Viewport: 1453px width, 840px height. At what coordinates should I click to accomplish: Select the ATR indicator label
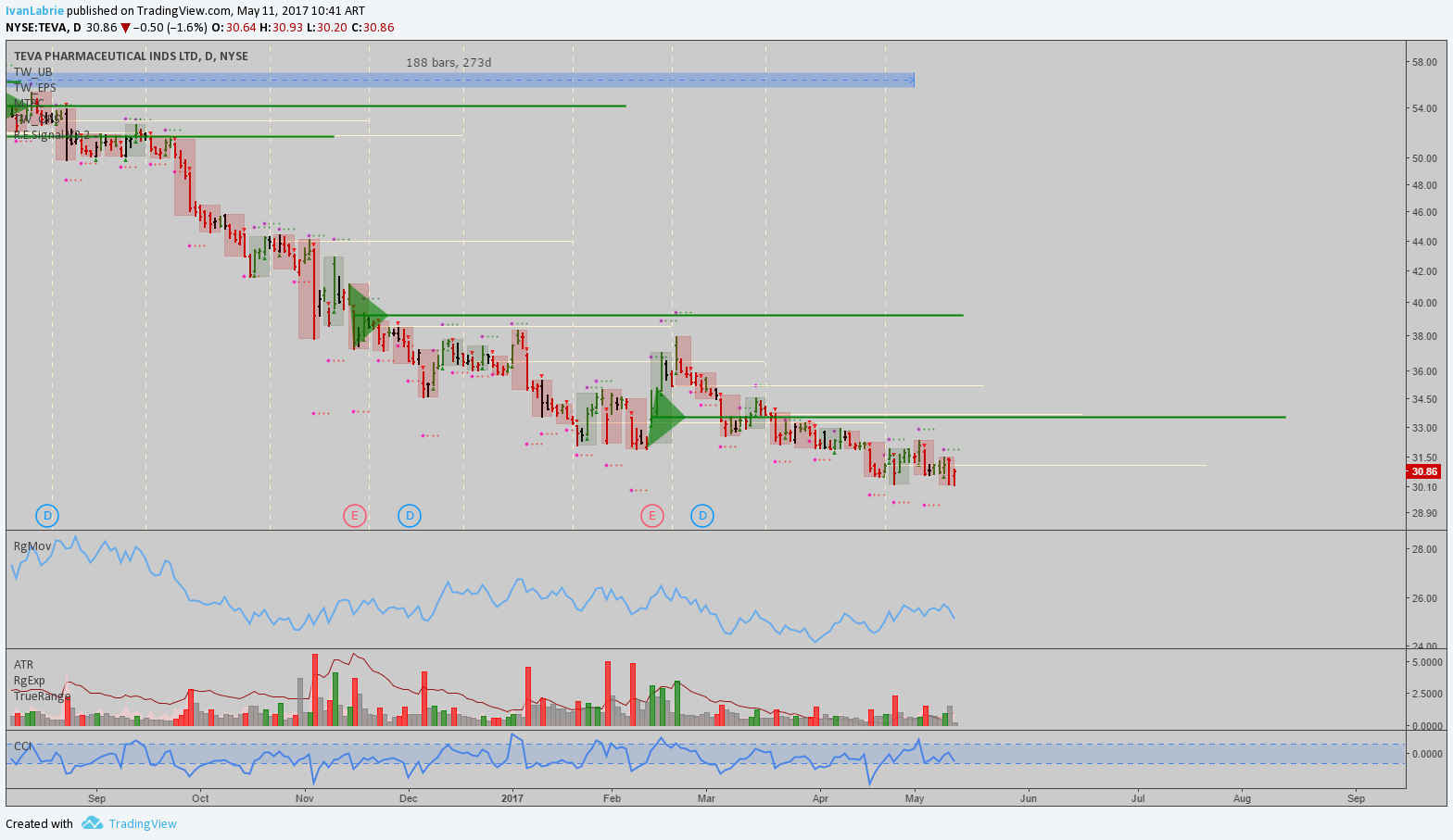23,664
